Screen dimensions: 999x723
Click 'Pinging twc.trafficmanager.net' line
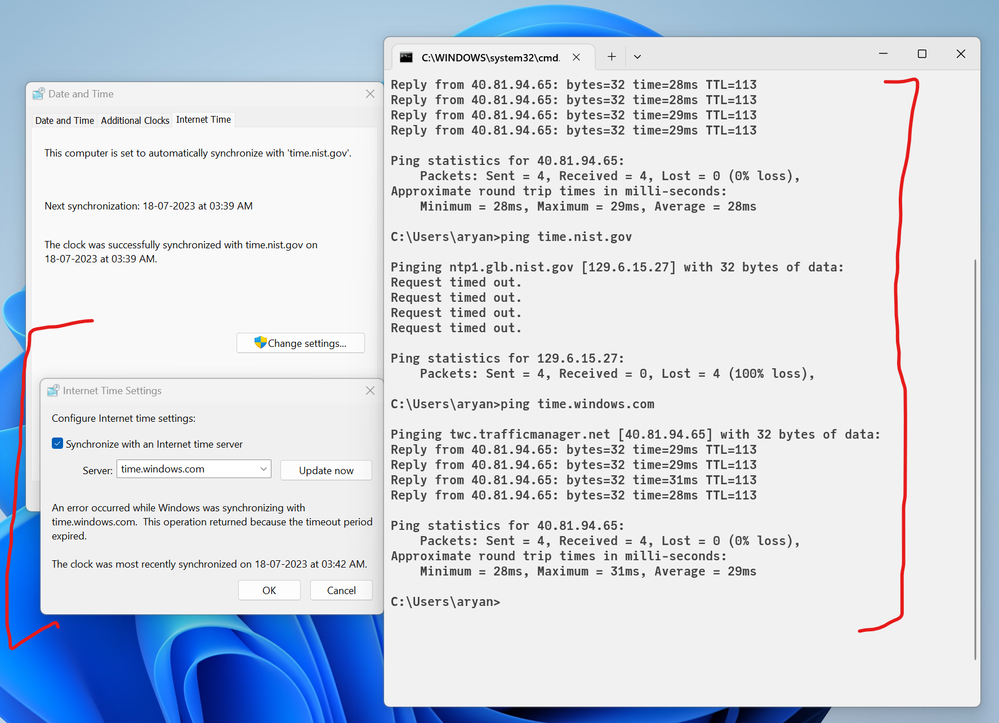point(635,434)
